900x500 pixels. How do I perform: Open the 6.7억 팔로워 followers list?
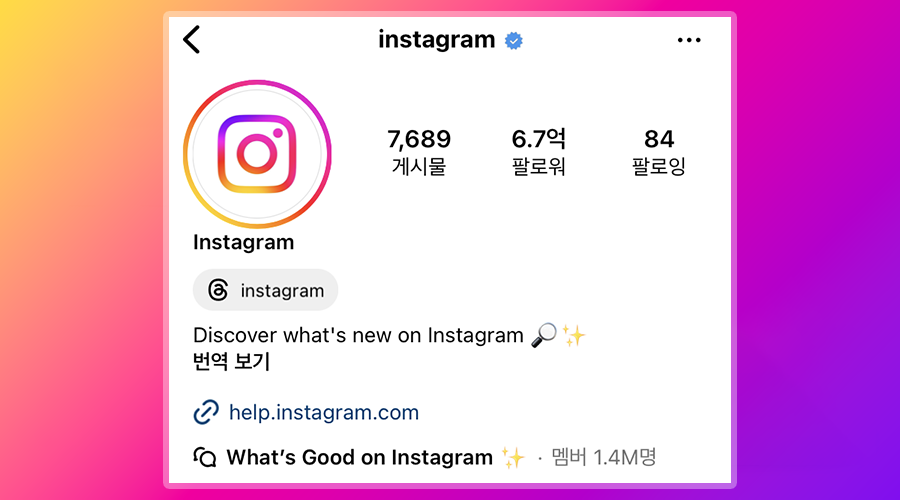[538, 152]
